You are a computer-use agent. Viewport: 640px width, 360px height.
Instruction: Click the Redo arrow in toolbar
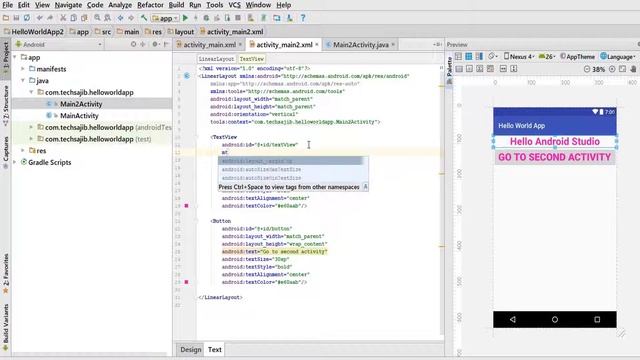pyautogui.click(x=50, y=18)
